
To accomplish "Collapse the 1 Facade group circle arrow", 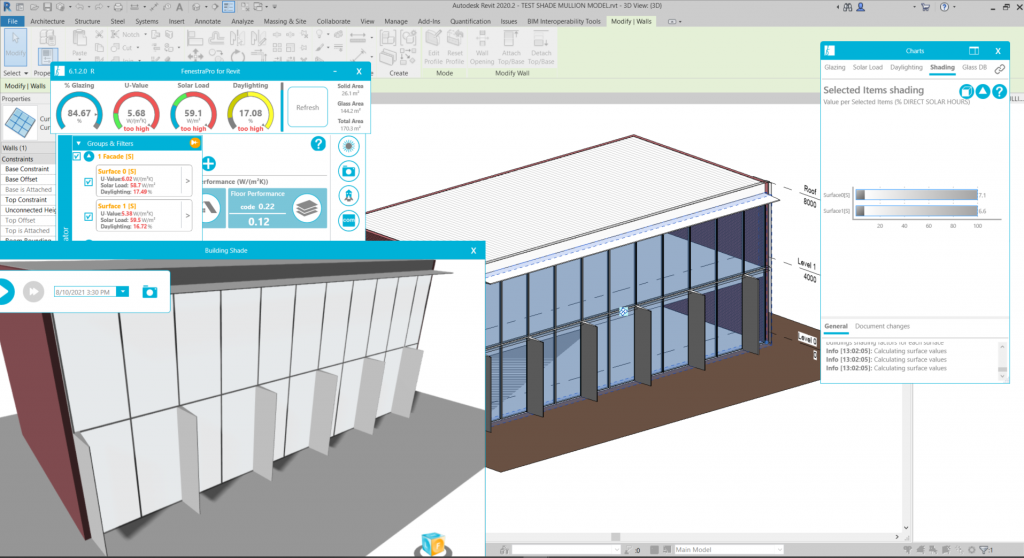I will 89,157.
